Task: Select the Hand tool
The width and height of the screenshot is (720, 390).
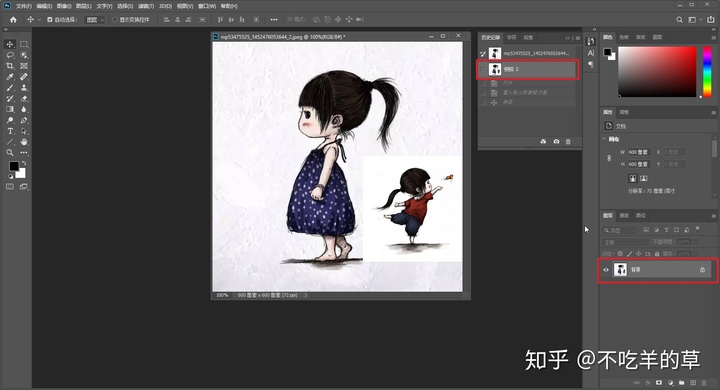Action: (24, 141)
